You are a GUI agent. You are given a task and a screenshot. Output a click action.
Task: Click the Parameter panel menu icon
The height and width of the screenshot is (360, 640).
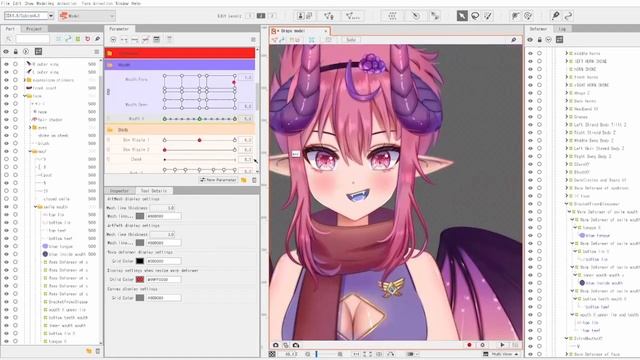pos(253,39)
